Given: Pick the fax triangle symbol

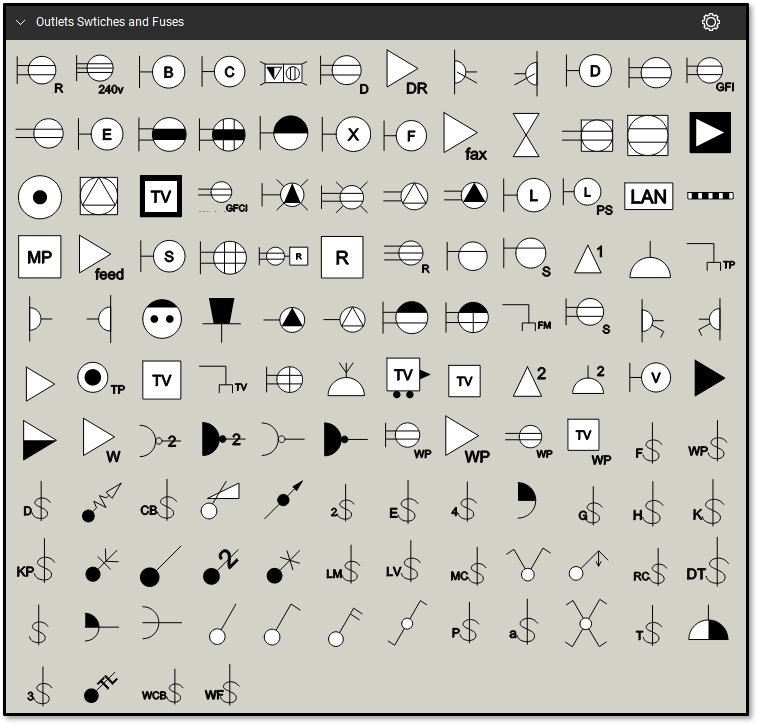Looking at the screenshot, I should 465,134.
